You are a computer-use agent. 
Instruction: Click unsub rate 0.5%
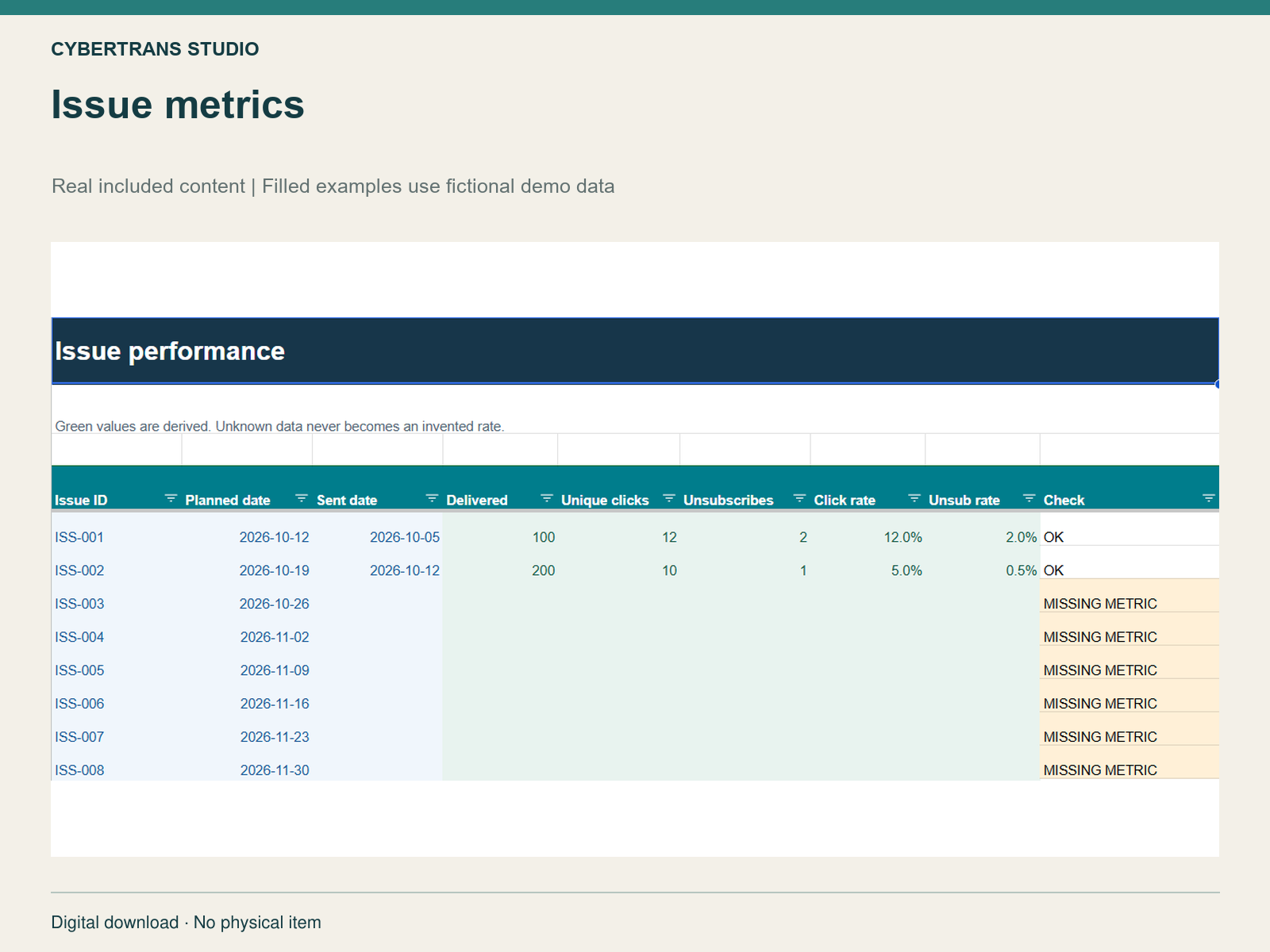click(x=1022, y=570)
